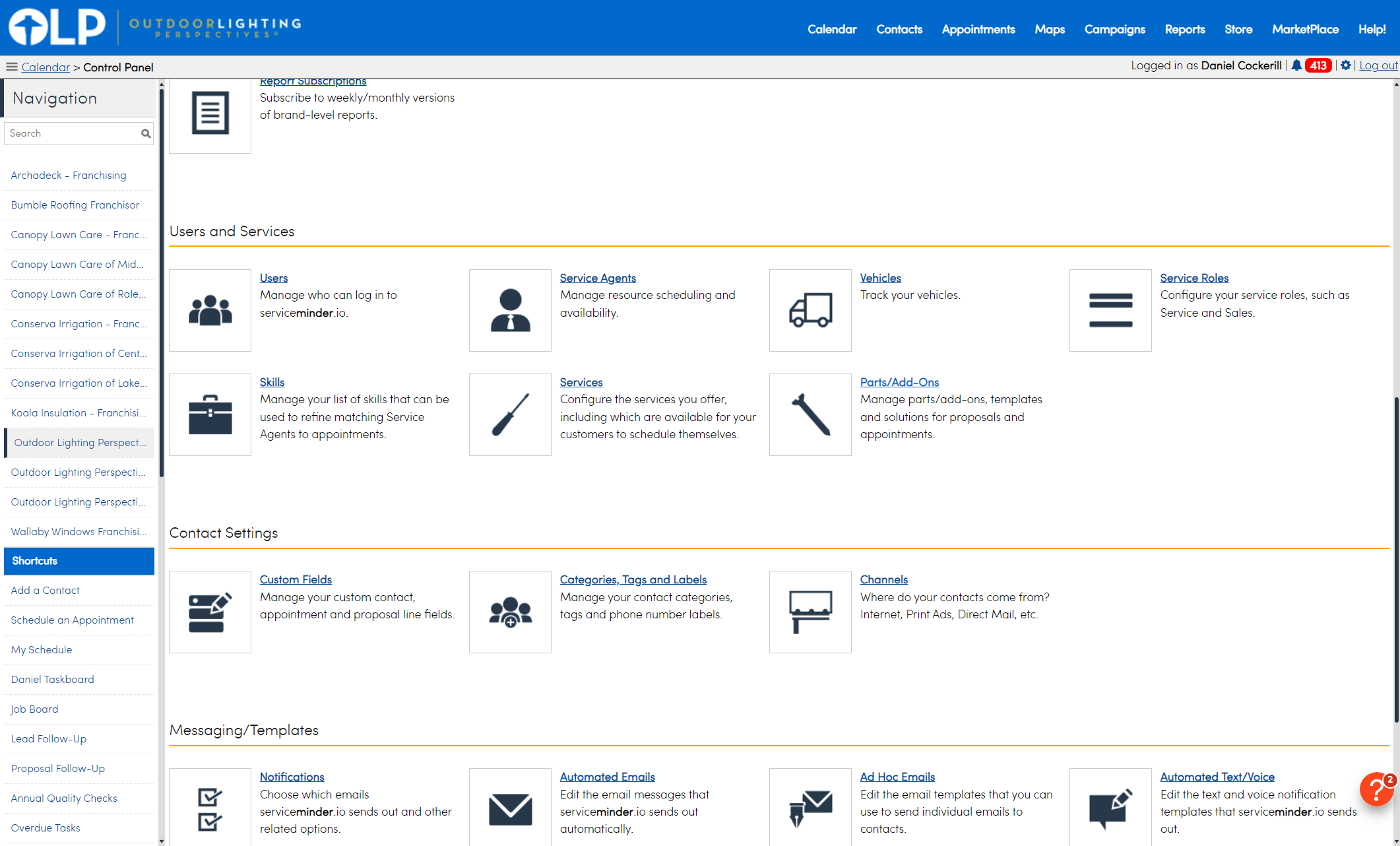
Task: Open the Report Subscriptions document icon
Action: [x=210, y=114]
